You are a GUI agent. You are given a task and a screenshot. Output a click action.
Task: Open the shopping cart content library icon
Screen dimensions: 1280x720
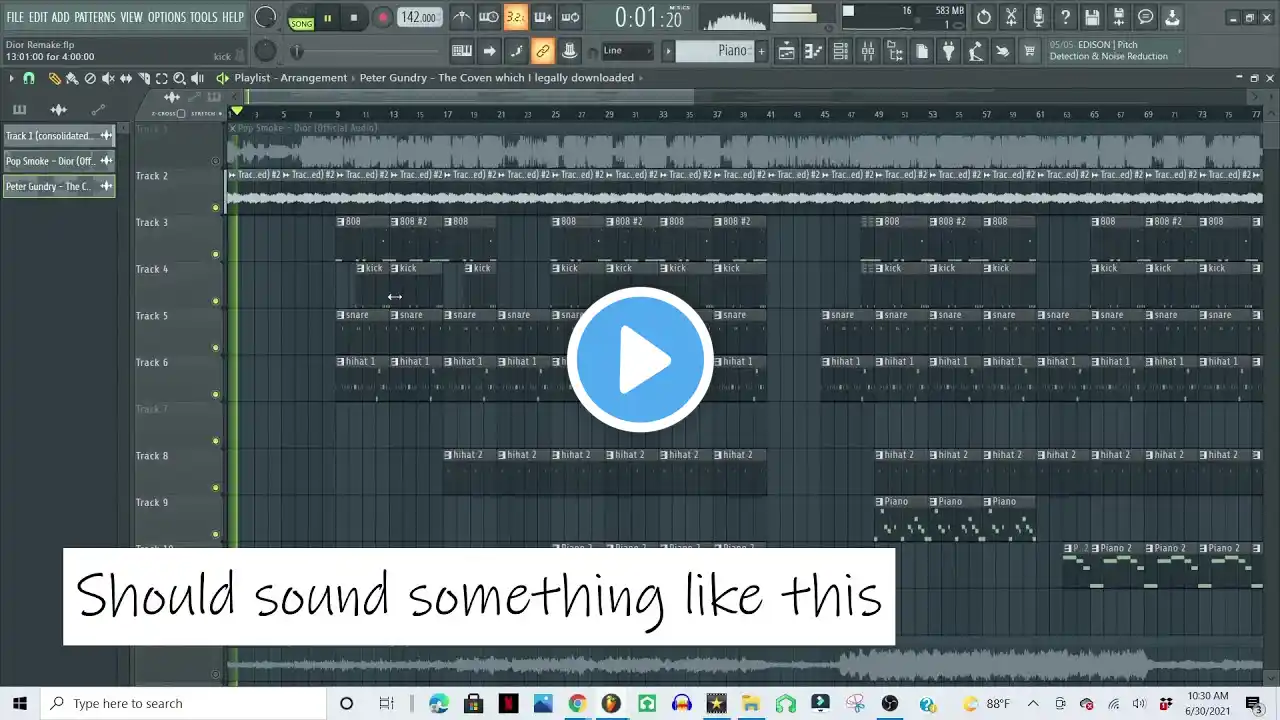click(1029, 51)
